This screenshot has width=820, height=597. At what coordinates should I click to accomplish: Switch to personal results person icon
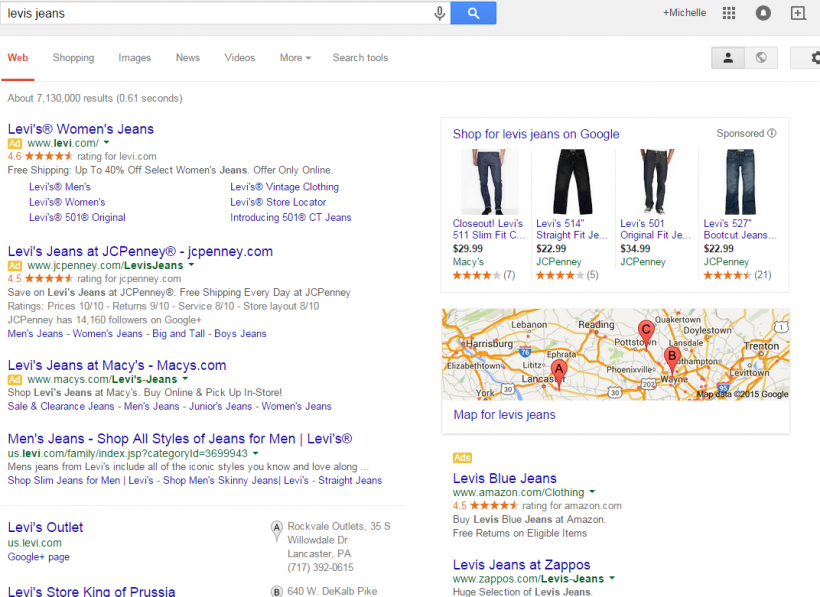(728, 58)
